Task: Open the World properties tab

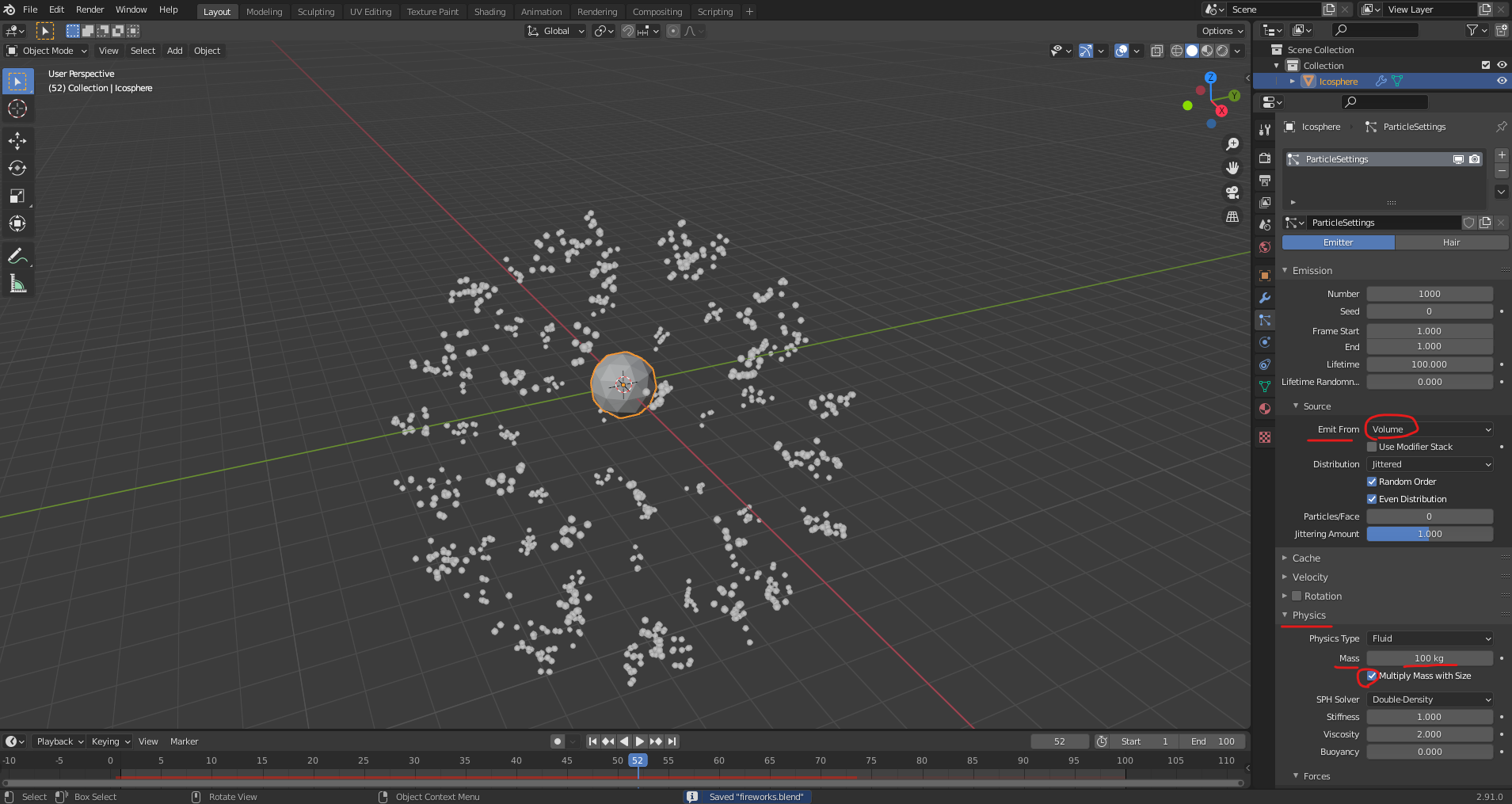Action: coord(1265,247)
